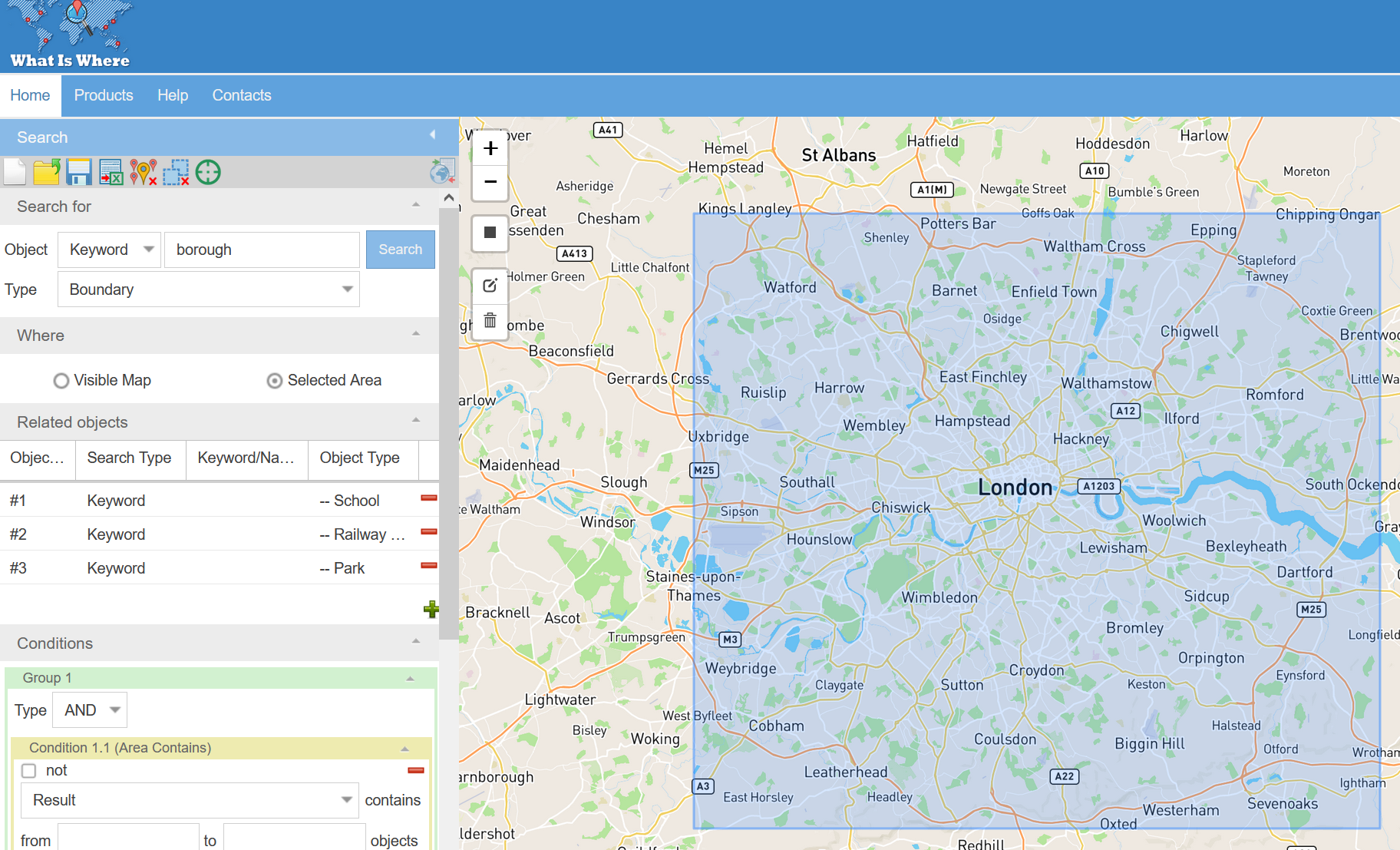Open saved search with the folder icon
Image resolution: width=1400 pixels, height=850 pixels.
(46, 172)
